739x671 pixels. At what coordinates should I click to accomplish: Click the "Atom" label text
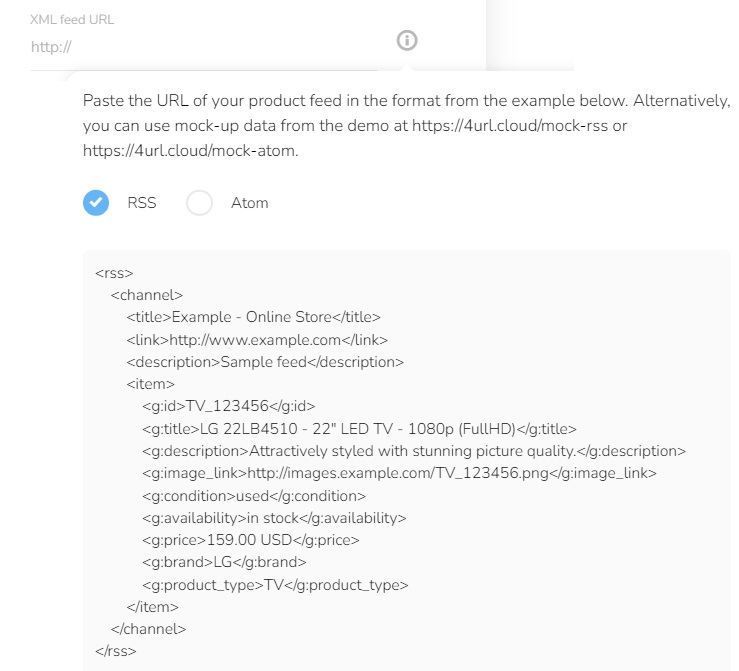[x=250, y=203]
